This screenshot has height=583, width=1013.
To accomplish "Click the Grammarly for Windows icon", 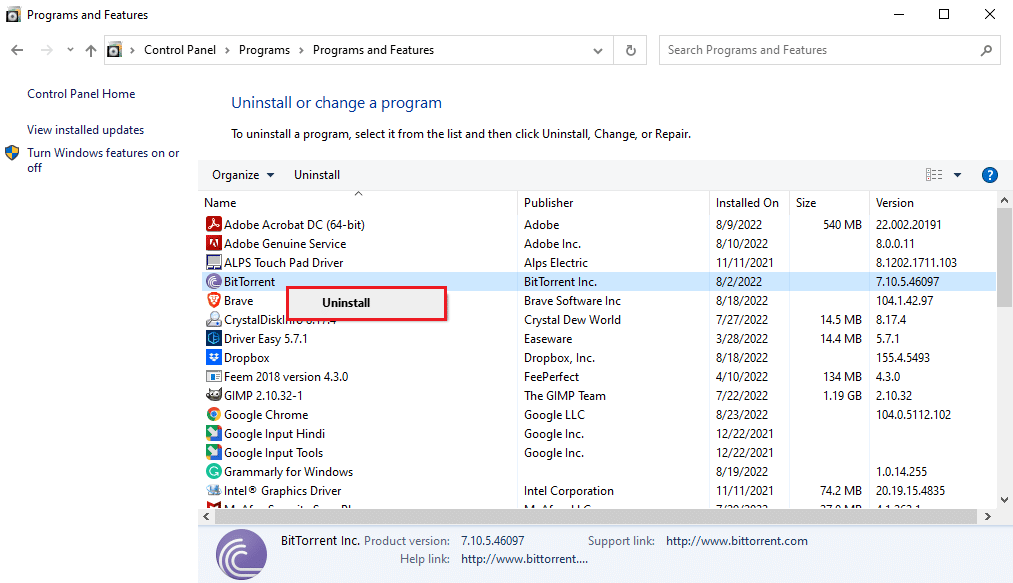I will 213,471.
